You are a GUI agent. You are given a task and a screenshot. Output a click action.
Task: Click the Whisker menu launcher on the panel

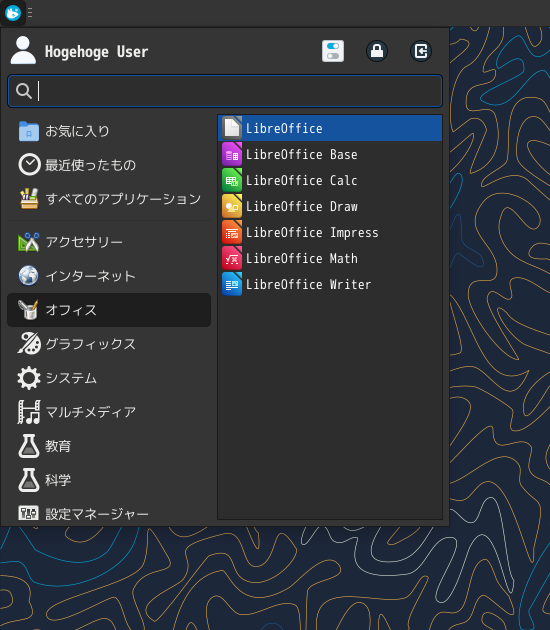(13, 13)
